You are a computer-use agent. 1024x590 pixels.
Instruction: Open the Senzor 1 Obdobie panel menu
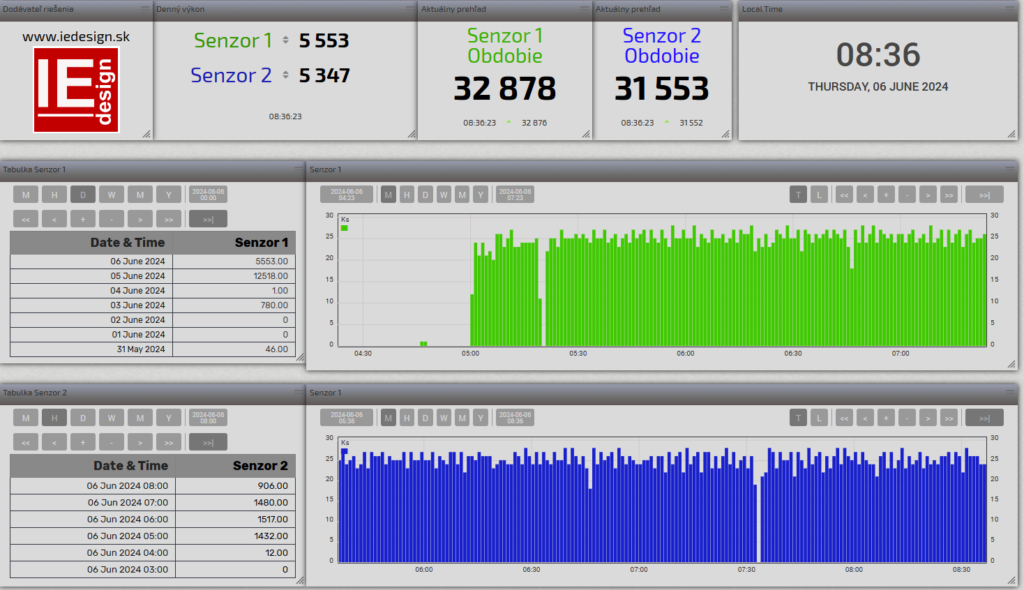pyautogui.click(x=584, y=8)
